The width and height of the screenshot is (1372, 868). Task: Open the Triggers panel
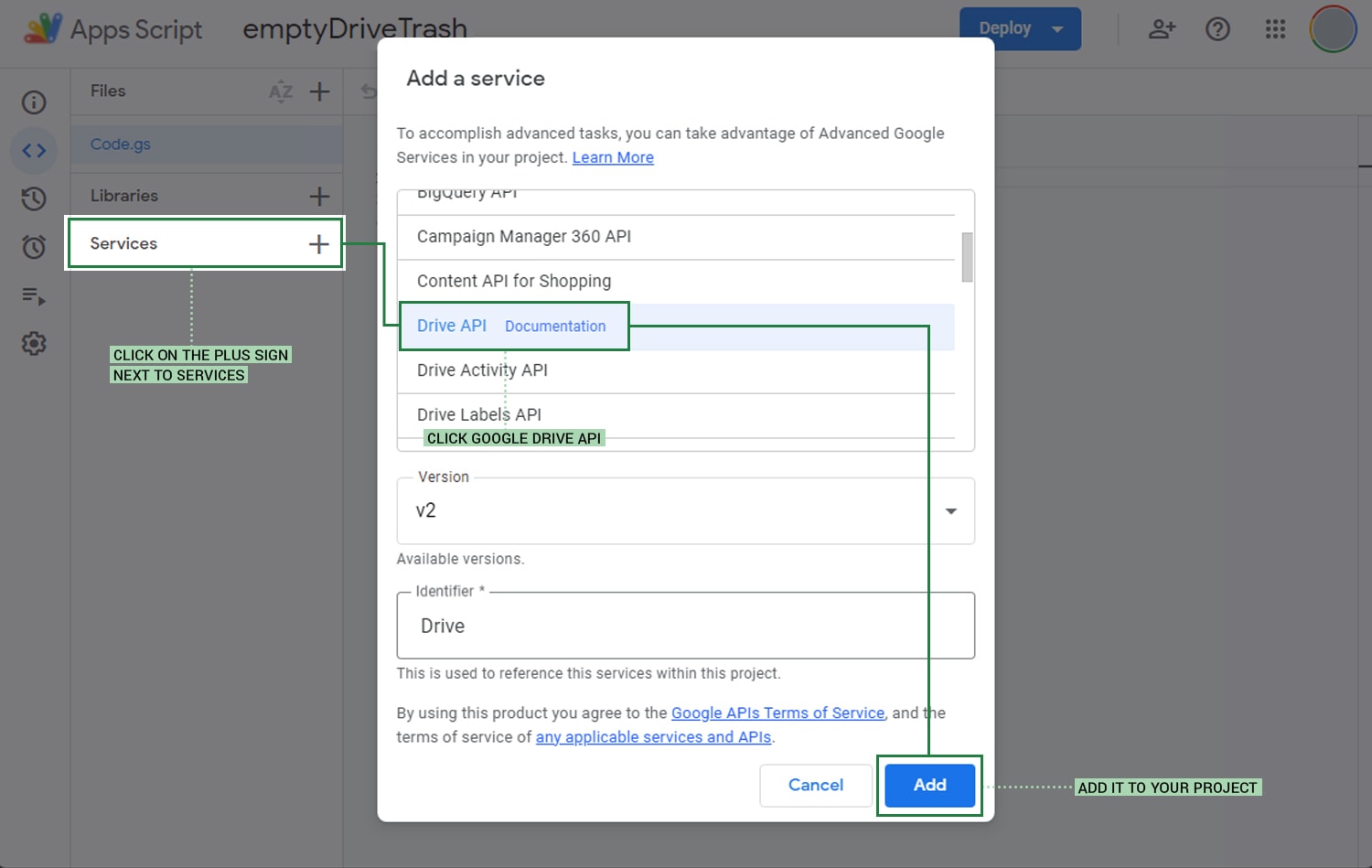pos(33,247)
